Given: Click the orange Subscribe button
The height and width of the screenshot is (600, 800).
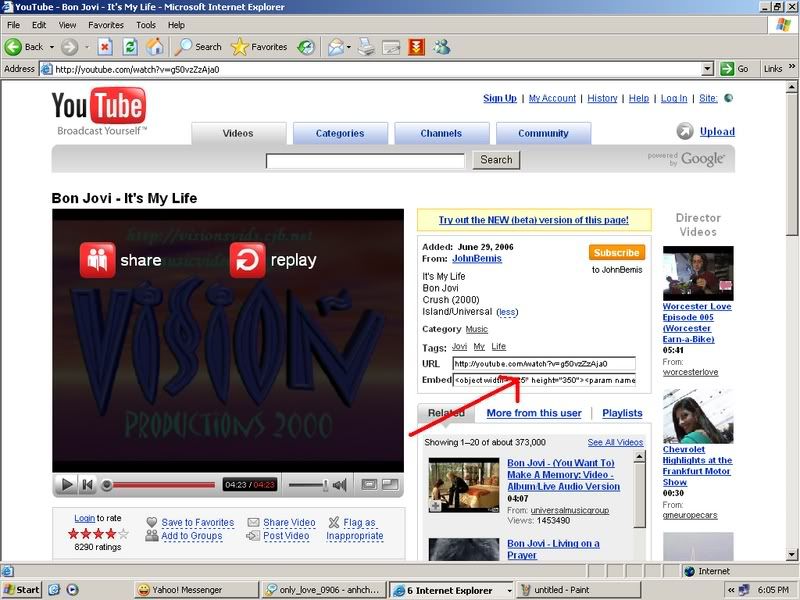Looking at the screenshot, I should pos(617,253).
